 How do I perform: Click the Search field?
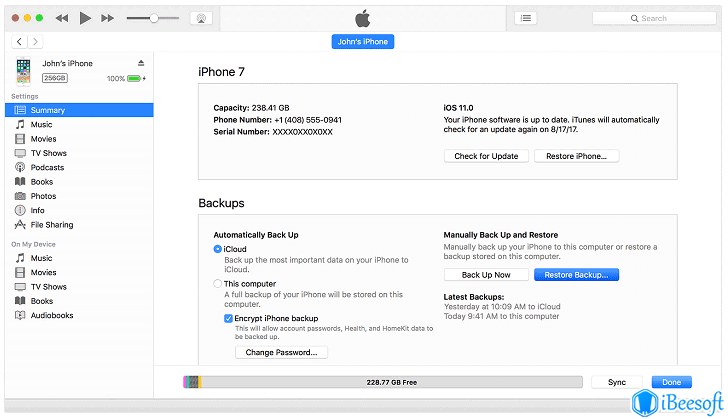click(x=654, y=18)
